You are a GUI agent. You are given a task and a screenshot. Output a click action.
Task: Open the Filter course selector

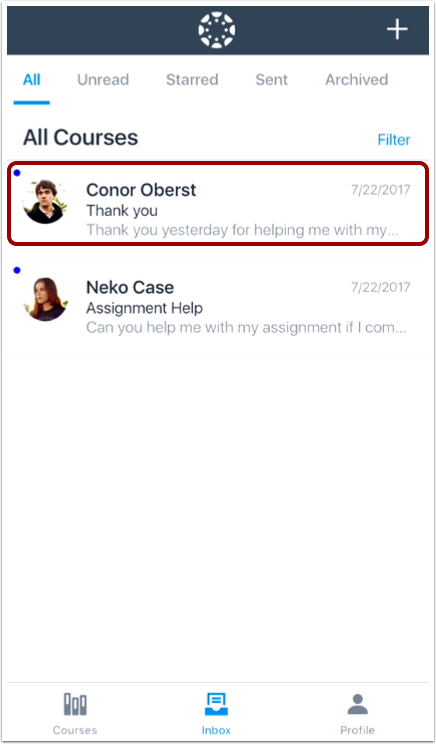(x=394, y=140)
